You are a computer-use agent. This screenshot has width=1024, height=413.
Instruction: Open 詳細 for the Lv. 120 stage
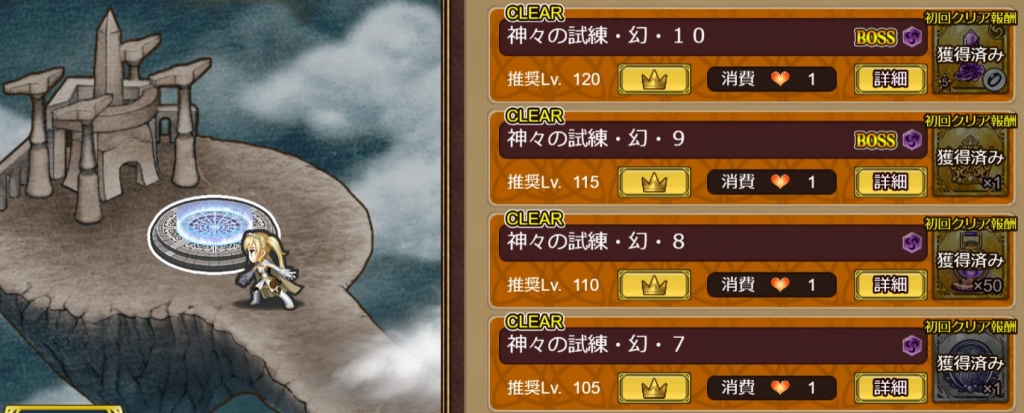[x=890, y=80]
